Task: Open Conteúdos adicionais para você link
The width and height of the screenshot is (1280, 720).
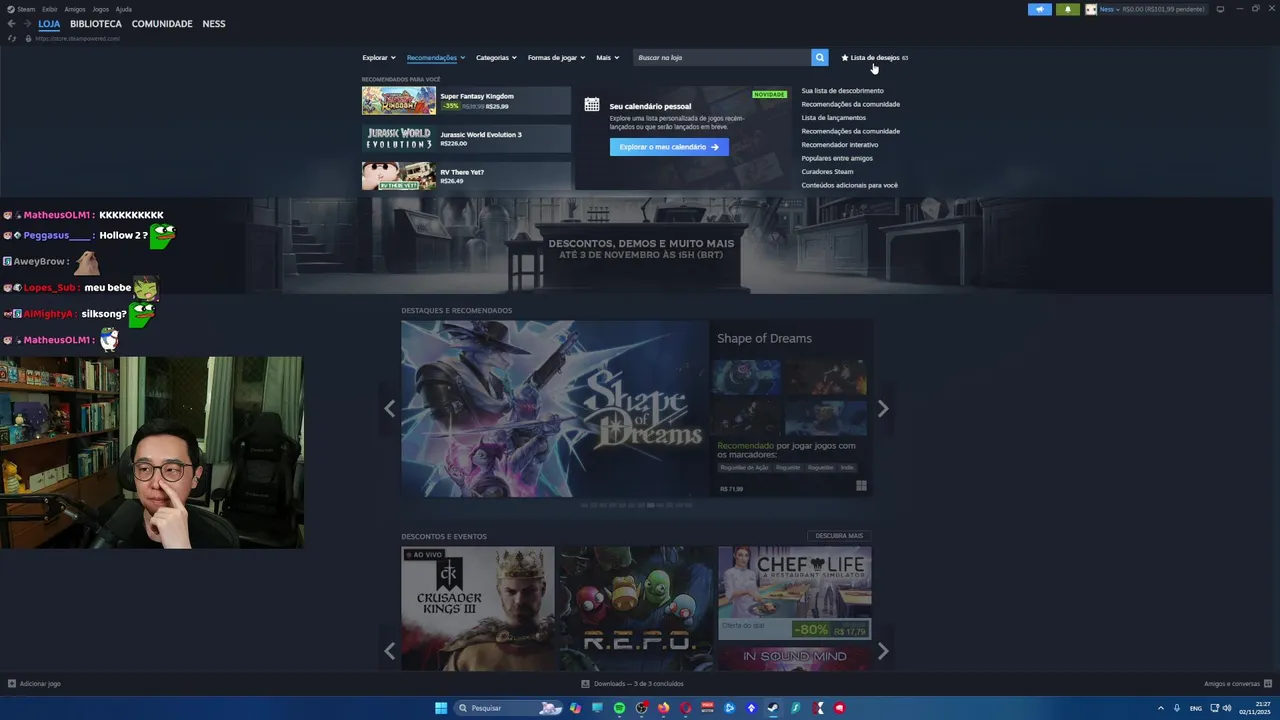Action: pyautogui.click(x=849, y=185)
